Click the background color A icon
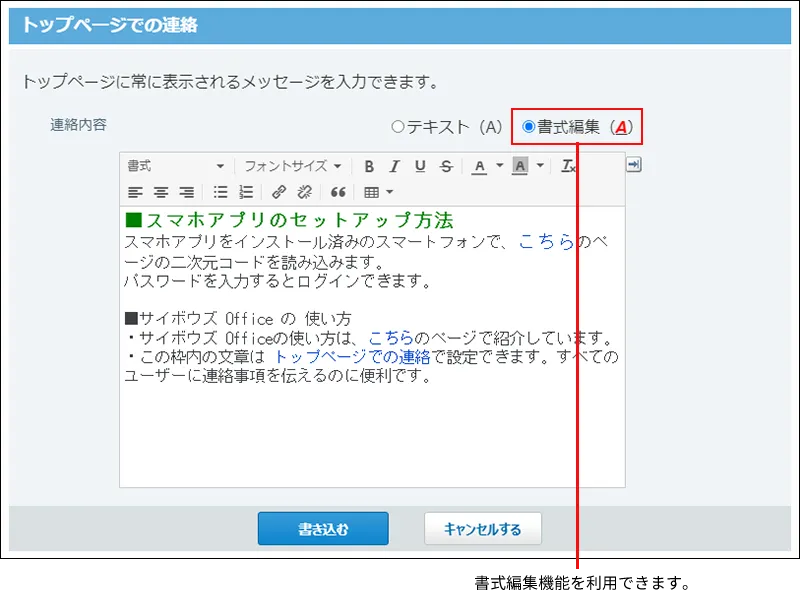 520,166
